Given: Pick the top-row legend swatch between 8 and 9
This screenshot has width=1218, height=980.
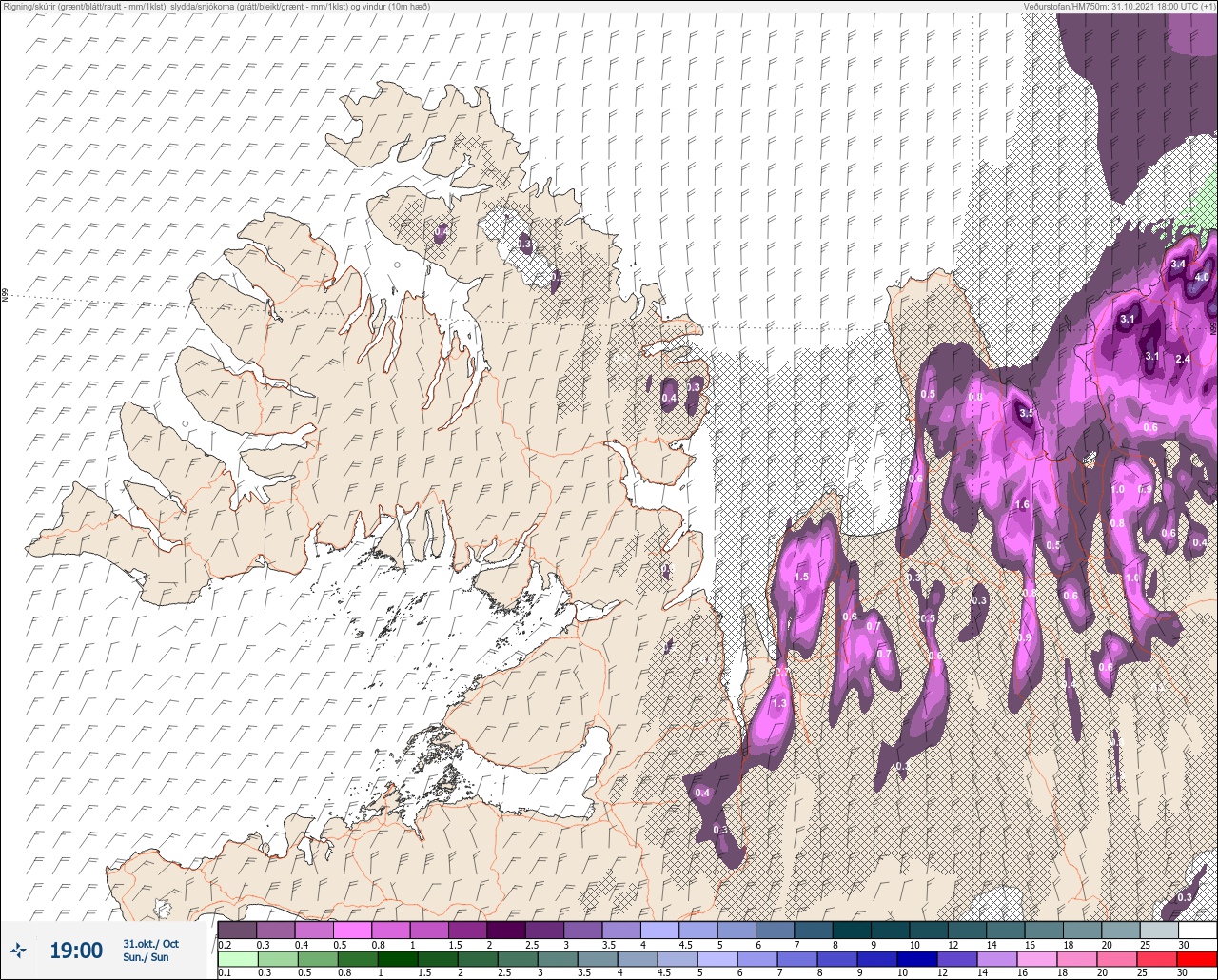Looking at the screenshot, I should coord(852,930).
